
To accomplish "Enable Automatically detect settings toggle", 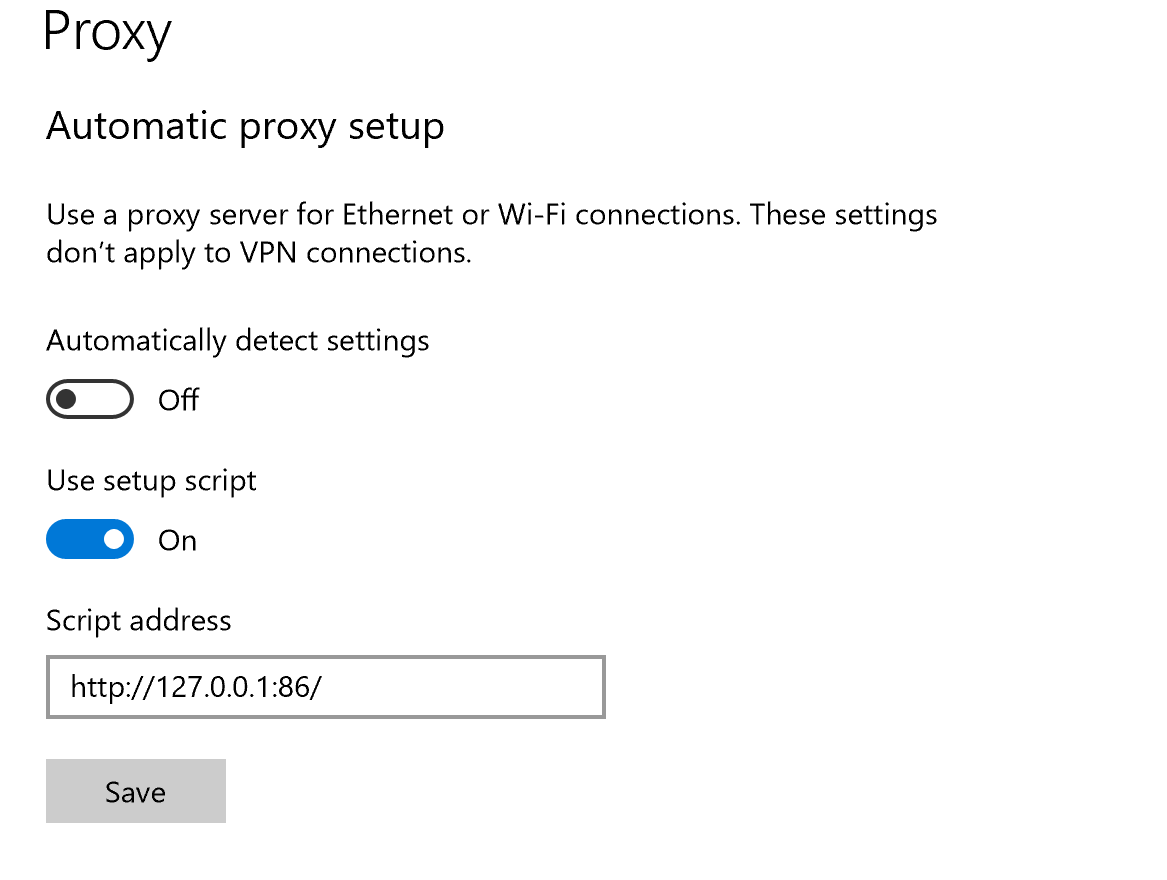I will tap(89, 400).
